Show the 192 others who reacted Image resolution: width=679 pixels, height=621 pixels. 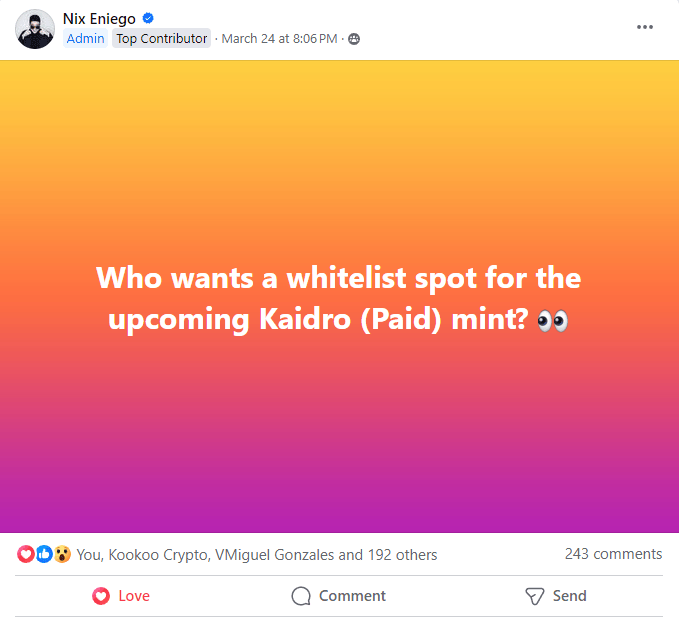[406, 554]
